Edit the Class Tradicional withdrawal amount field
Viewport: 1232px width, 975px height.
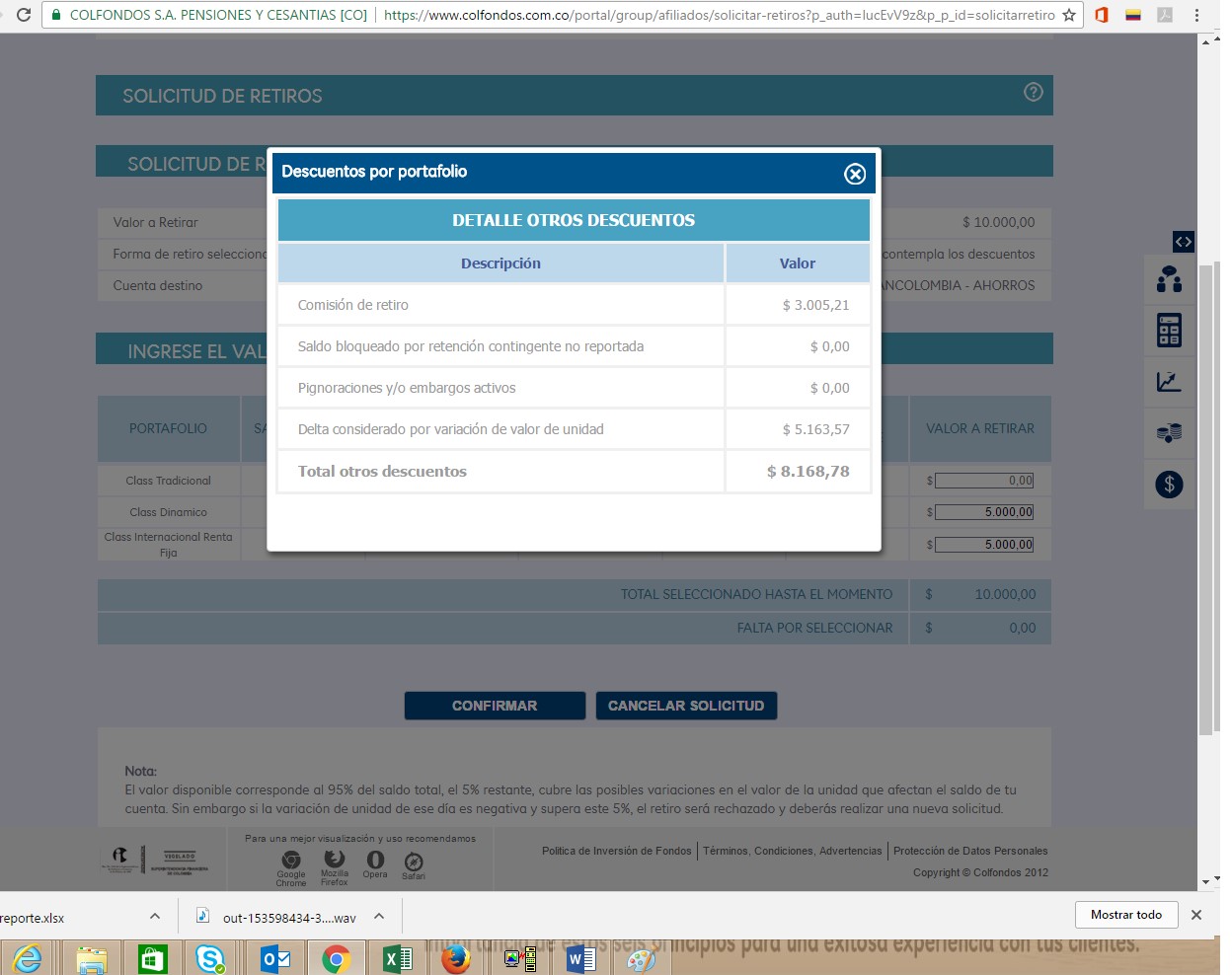tap(983, 481)
